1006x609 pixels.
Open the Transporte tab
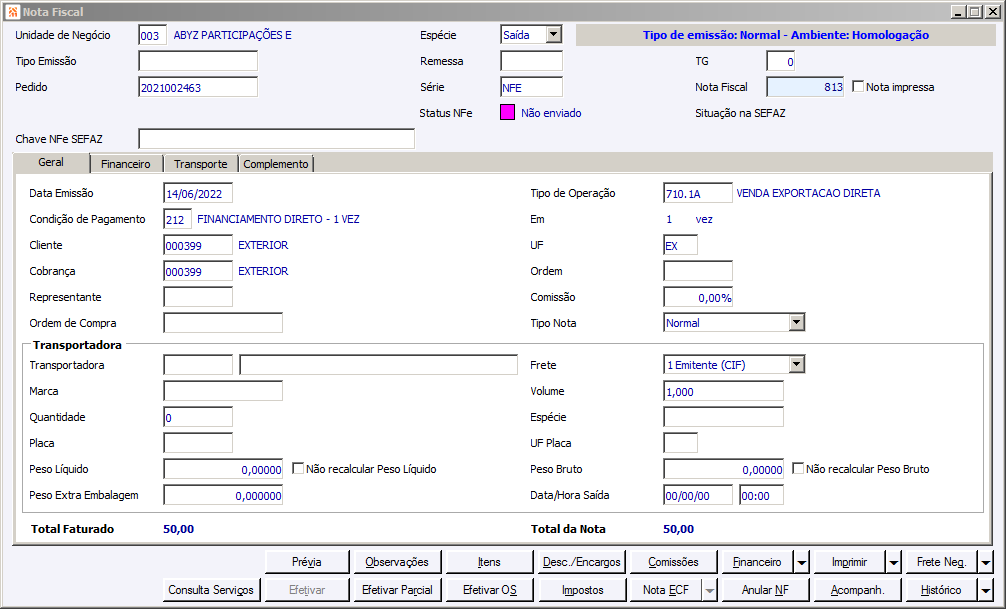pyautogui.click(x=200, y=164)
